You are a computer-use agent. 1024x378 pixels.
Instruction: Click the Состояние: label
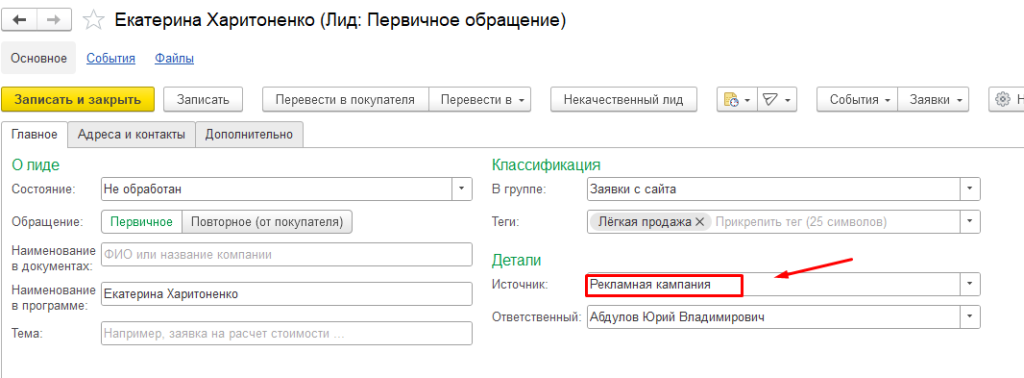pos(44,189)
